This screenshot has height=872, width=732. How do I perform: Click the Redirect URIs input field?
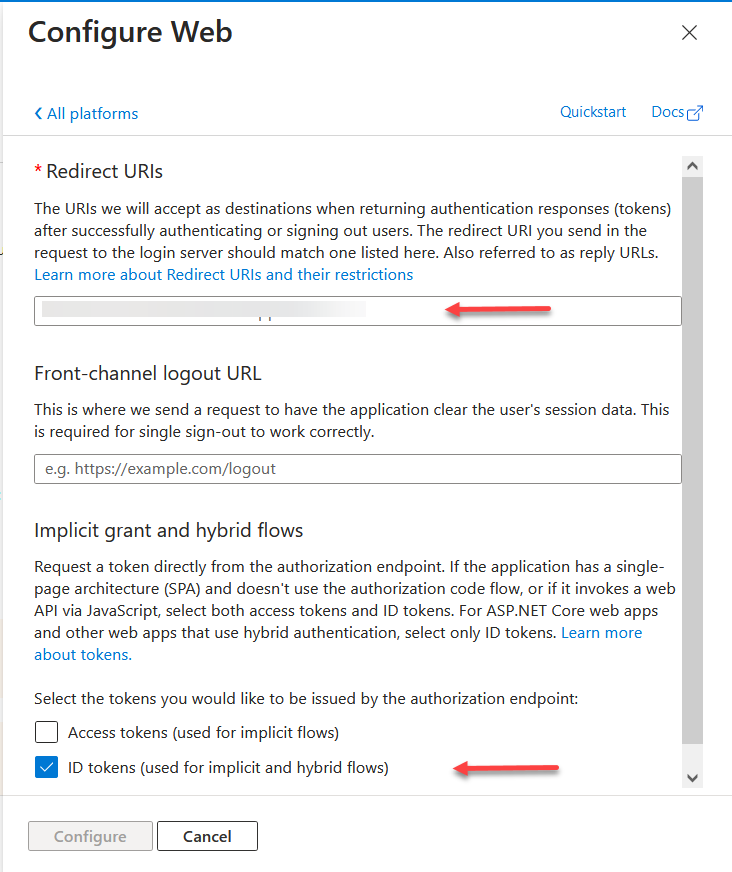pos(357,311)
